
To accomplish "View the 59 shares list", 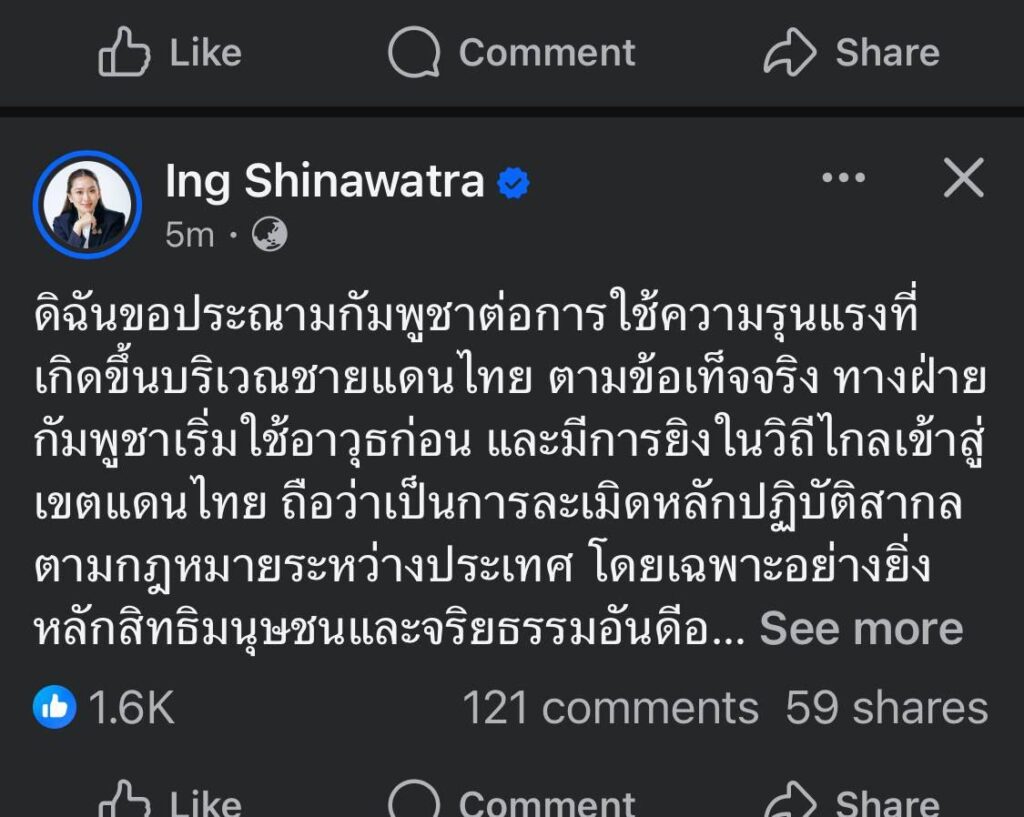I will (886, 709).
